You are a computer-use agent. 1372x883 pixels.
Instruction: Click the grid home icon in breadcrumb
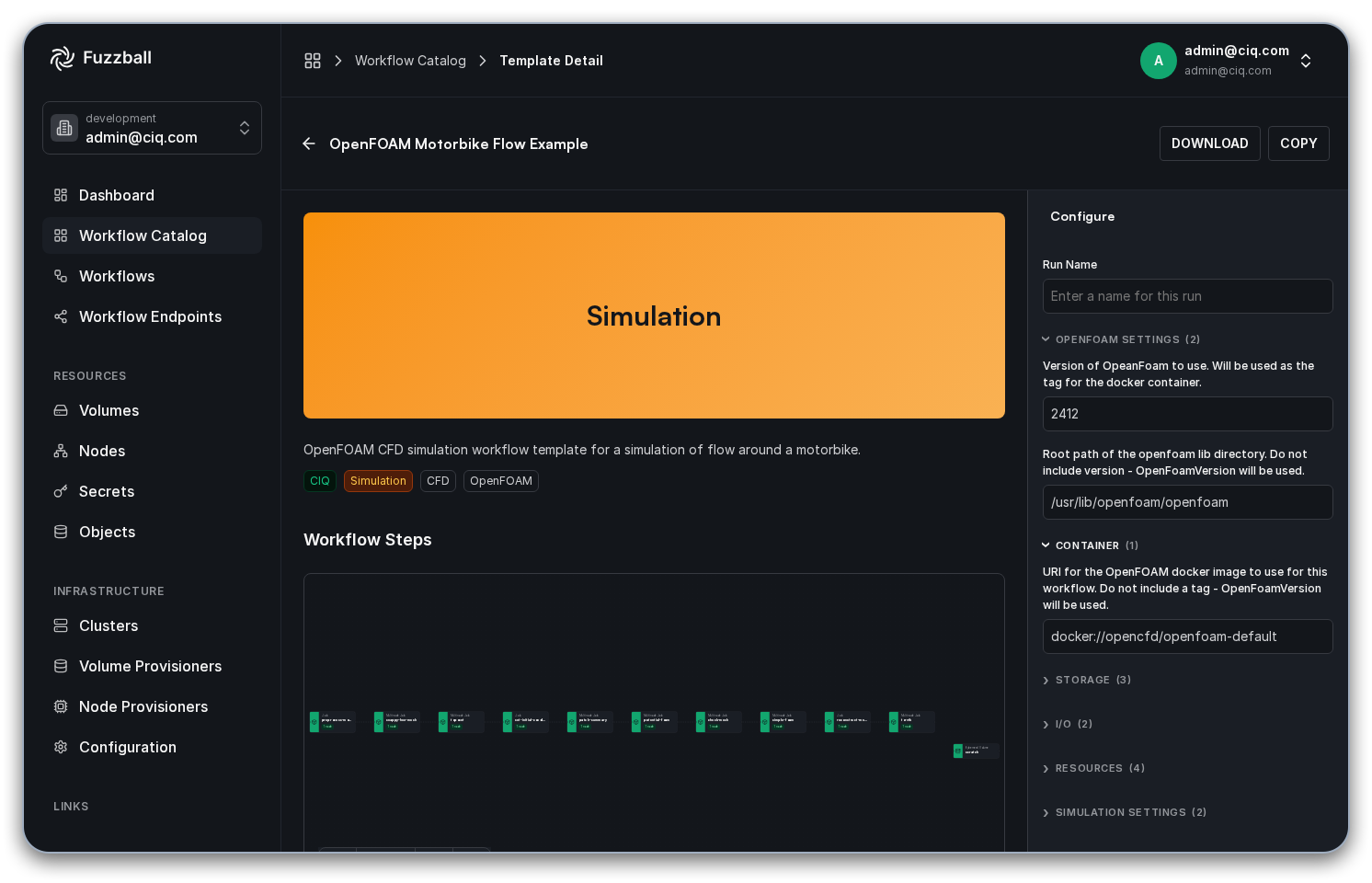[x=313, y=61]
